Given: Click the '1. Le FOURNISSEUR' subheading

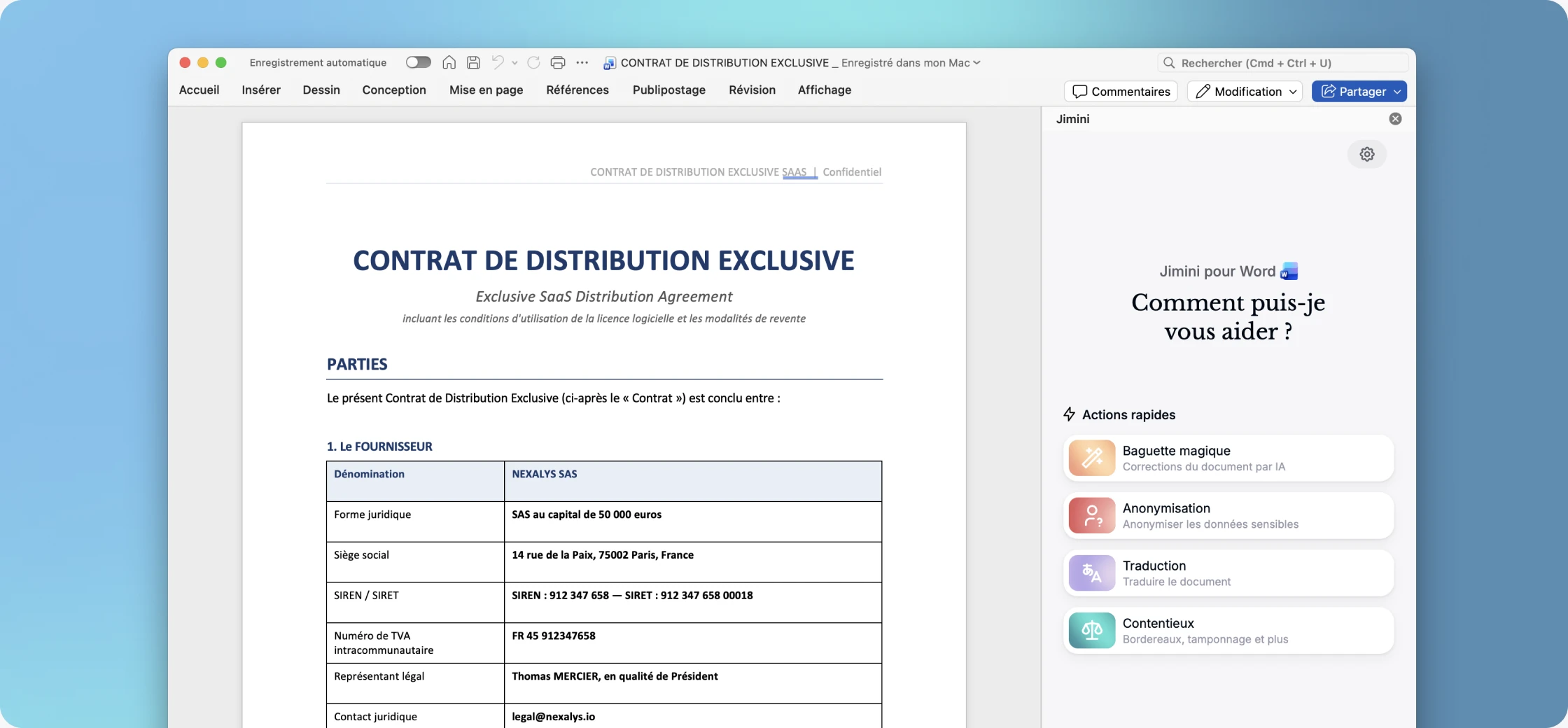Looking at the screenshot, I should 379,447.
